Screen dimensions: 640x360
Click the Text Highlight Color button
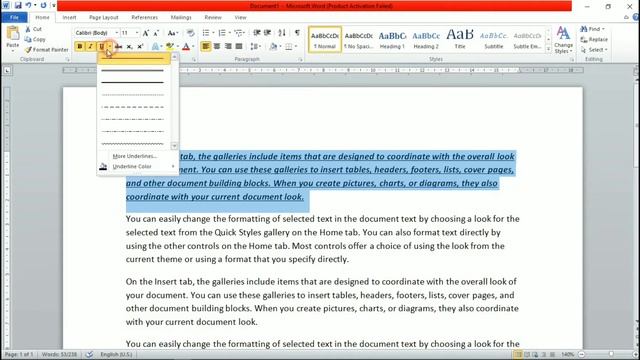click(170, 47)
